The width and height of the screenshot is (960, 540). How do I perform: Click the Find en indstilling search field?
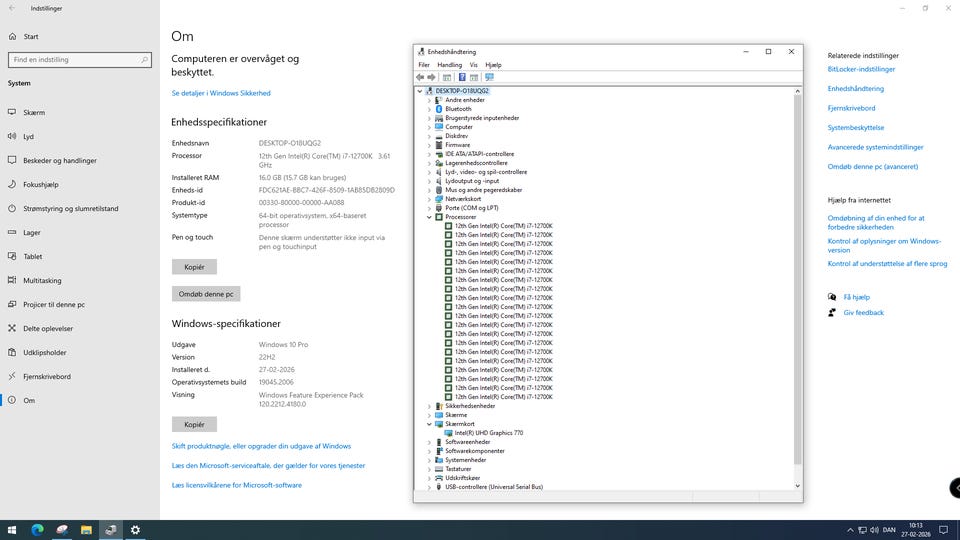[79, 60]
